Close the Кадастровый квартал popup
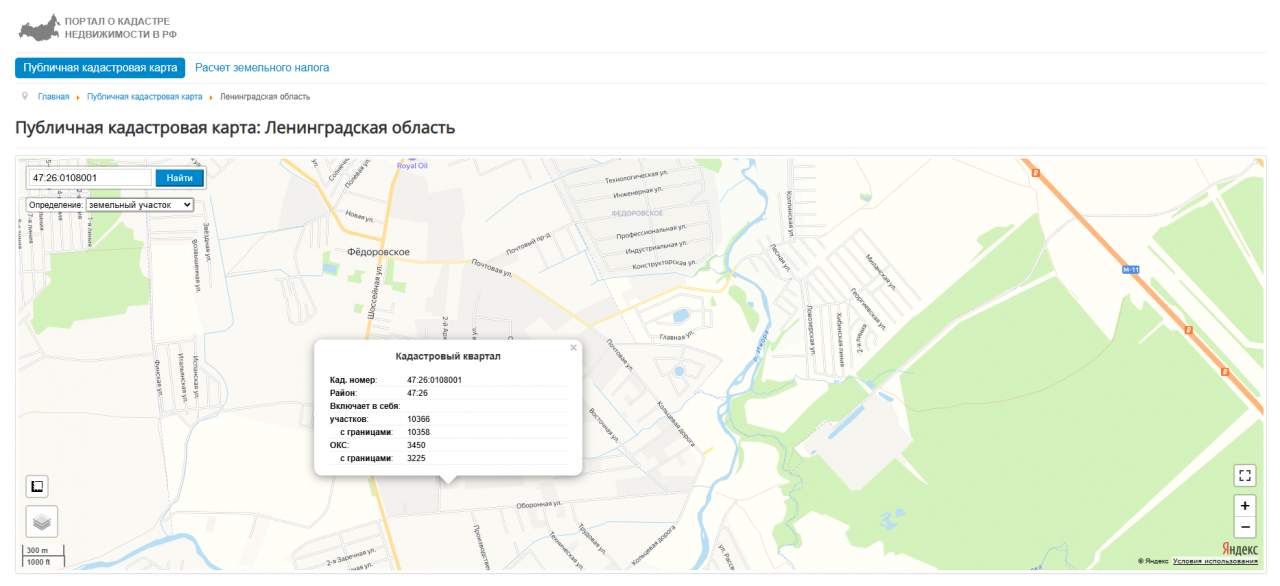 click(573, 348)
